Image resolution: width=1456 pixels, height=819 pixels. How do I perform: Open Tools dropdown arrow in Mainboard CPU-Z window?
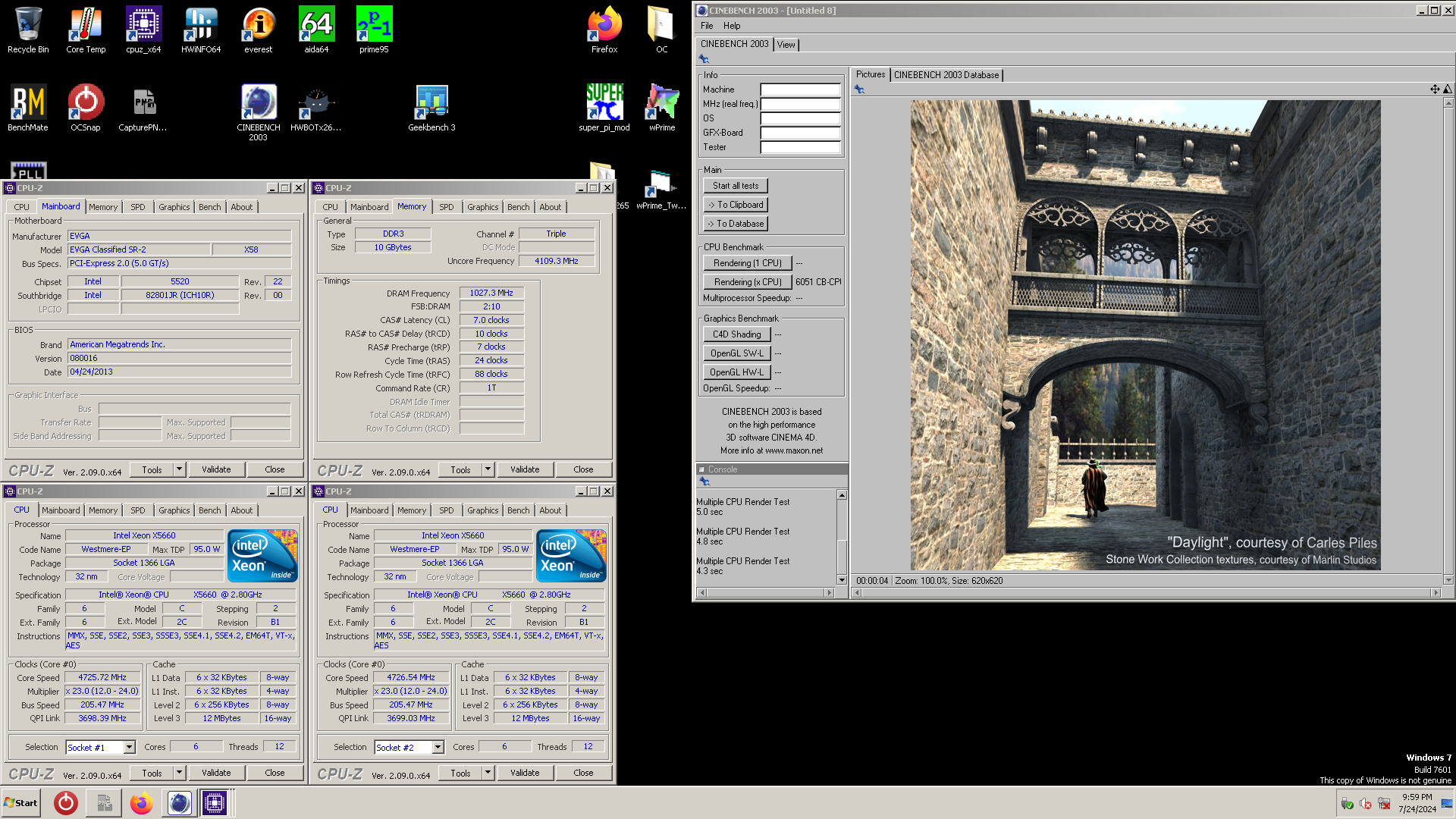tap(180, 469)
